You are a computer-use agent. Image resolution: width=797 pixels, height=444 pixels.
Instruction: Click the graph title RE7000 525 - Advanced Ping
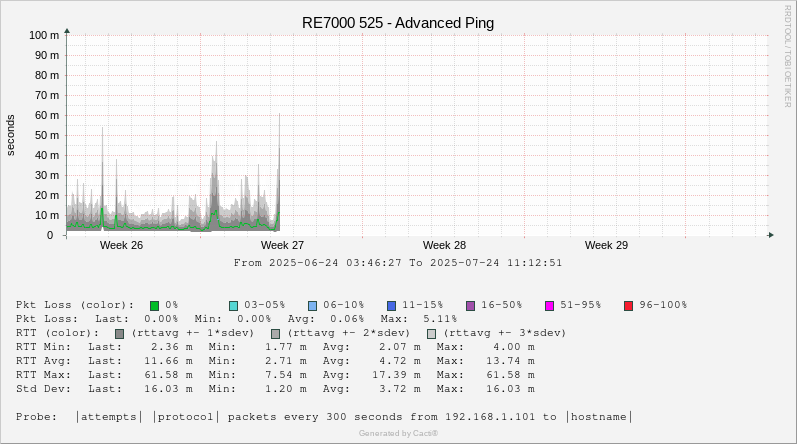[398, 23]
